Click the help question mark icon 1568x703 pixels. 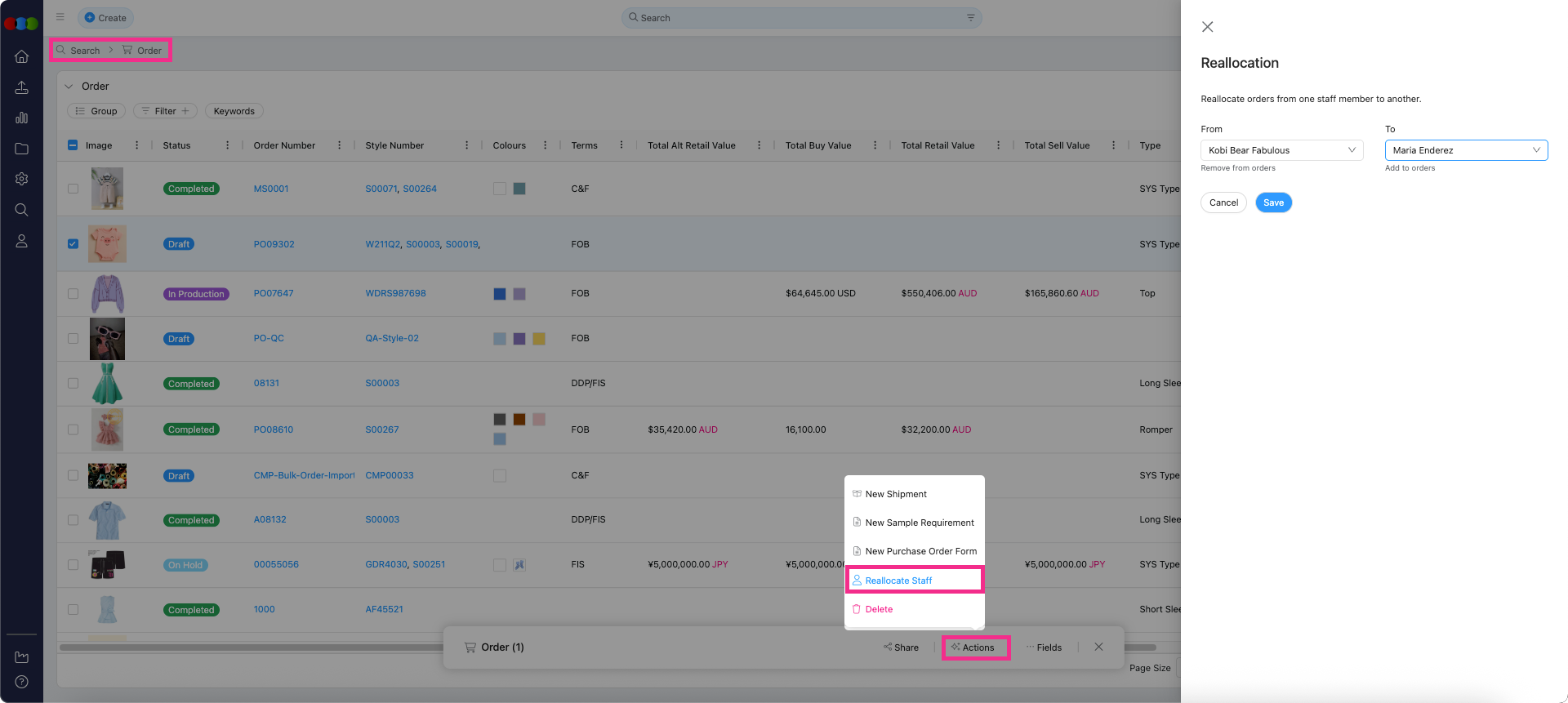pyautogui.click(x=22, y=682)
